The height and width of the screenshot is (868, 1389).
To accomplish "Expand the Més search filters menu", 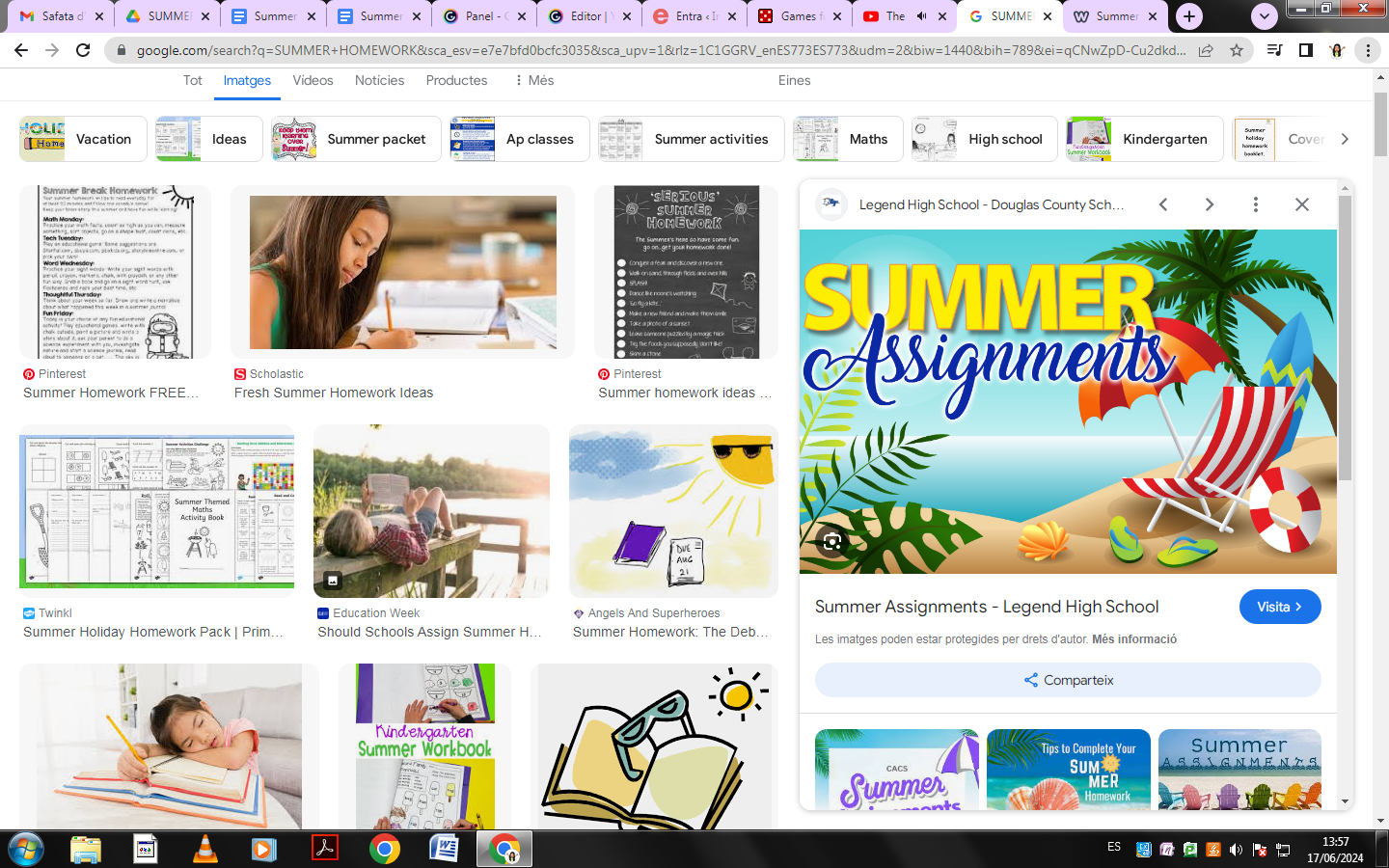I will [533, 80].
